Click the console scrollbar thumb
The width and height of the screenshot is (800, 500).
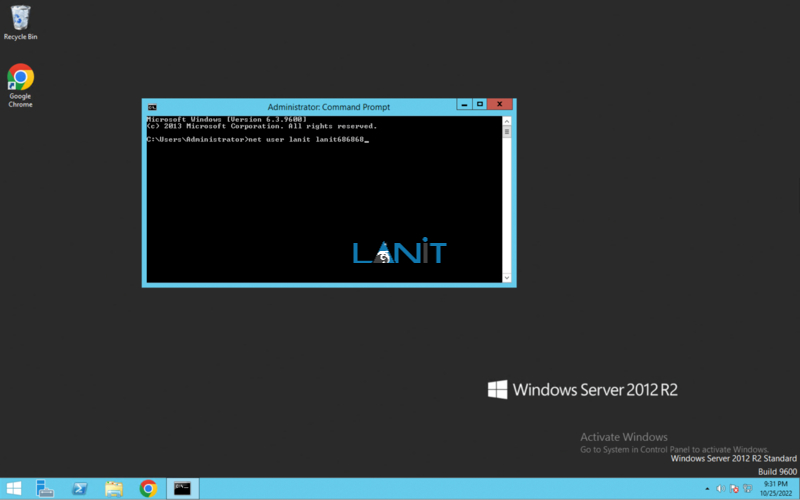tap(507, 132)
